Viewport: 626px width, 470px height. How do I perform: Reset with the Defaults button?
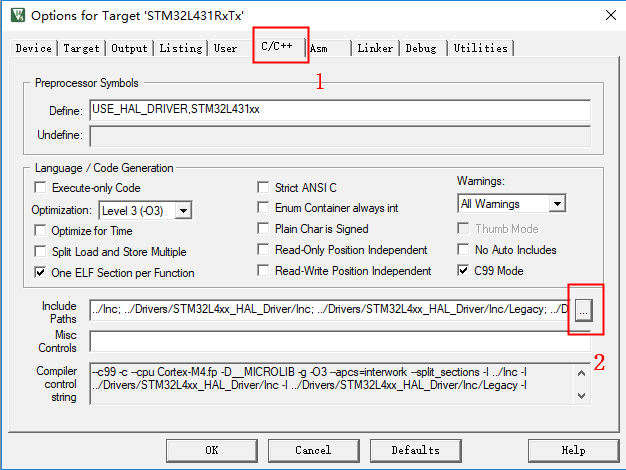point(416,450)
